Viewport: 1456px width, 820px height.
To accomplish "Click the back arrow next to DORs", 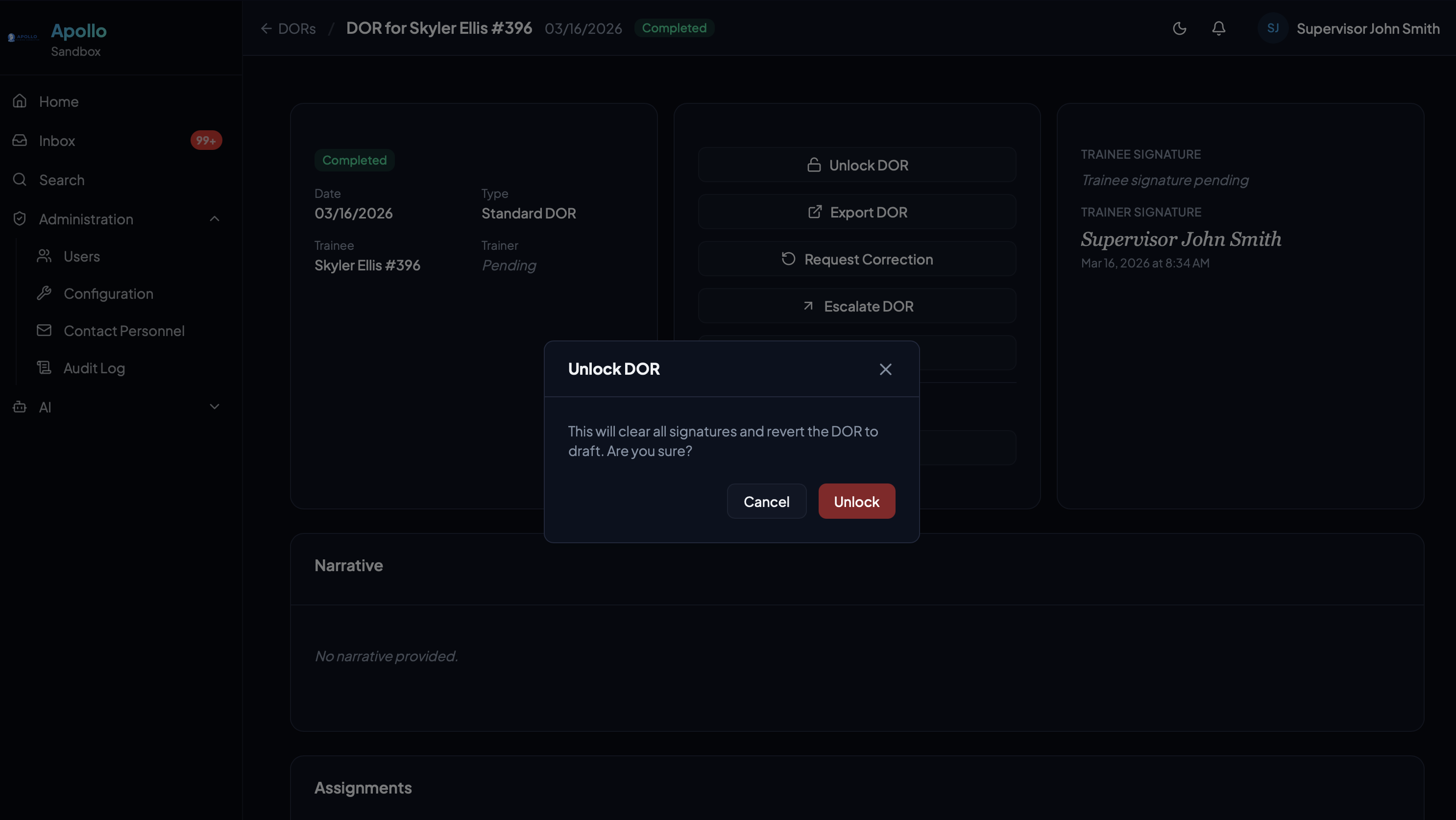I will click(267, 28).
